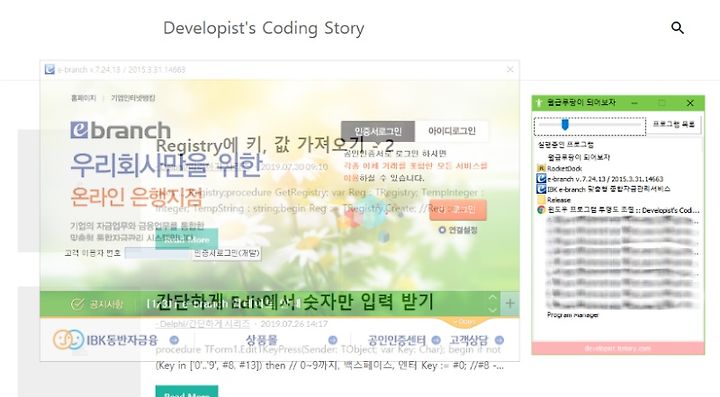
Task: Click the RocketDock icon in list
Action: tap(541, 168)
